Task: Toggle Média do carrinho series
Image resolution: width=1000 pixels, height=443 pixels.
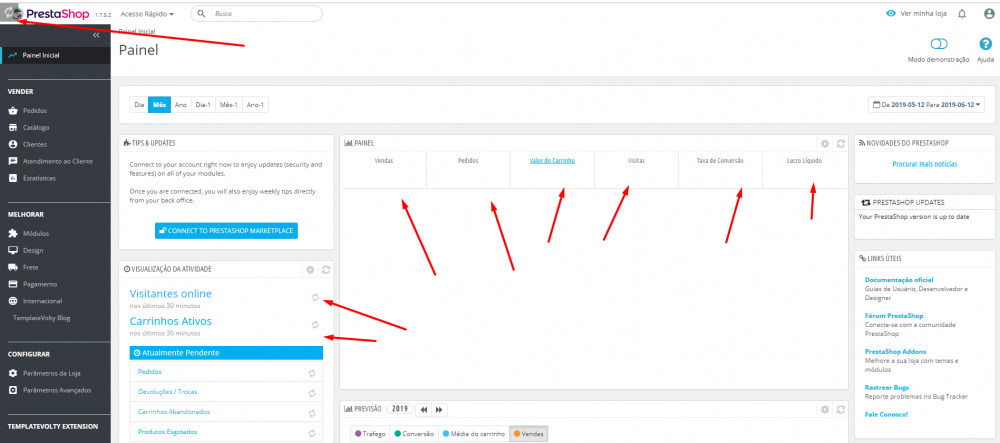Action: [473, 433]
